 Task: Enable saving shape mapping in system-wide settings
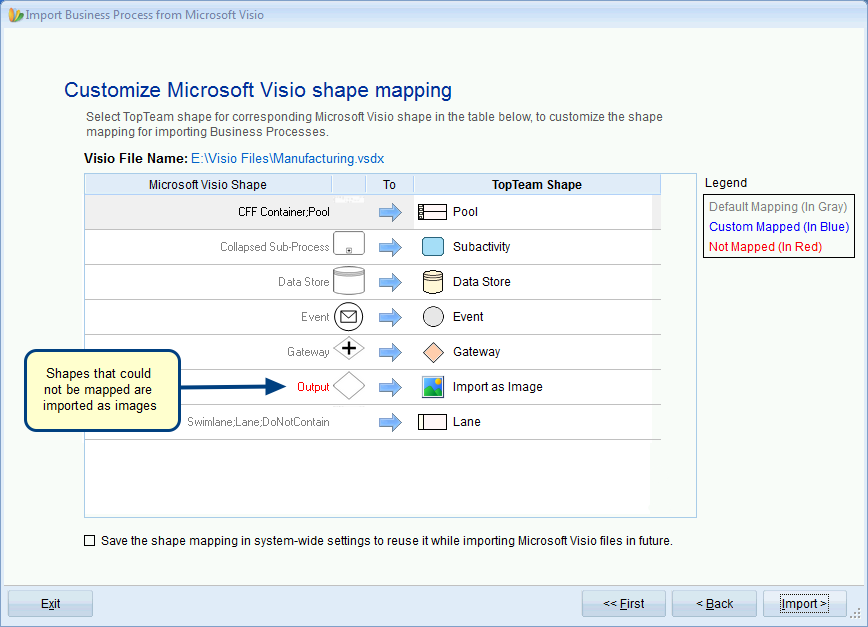[x=90, y=541]
